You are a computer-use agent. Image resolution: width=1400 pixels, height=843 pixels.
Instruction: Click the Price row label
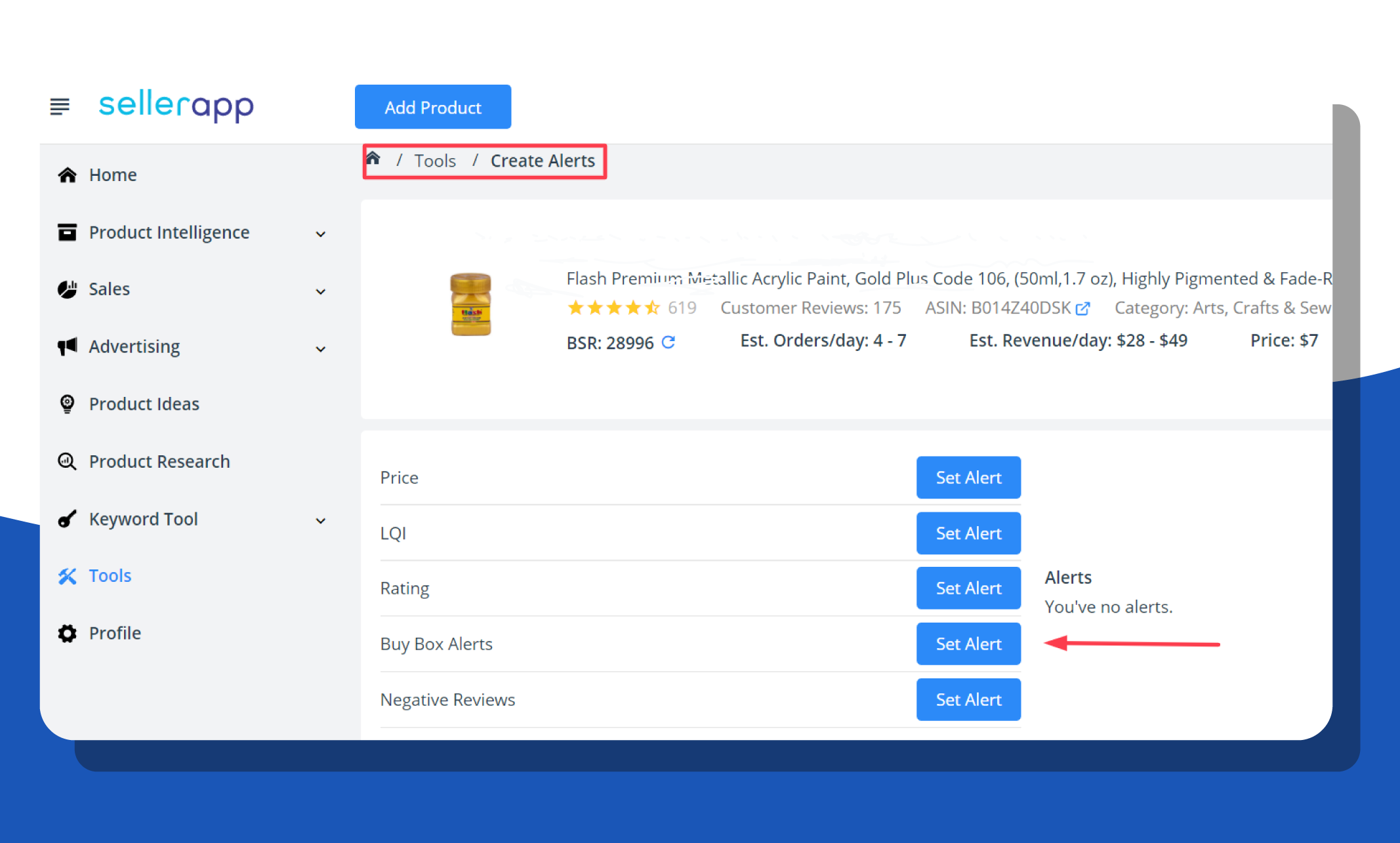click(x=399, y=478)
